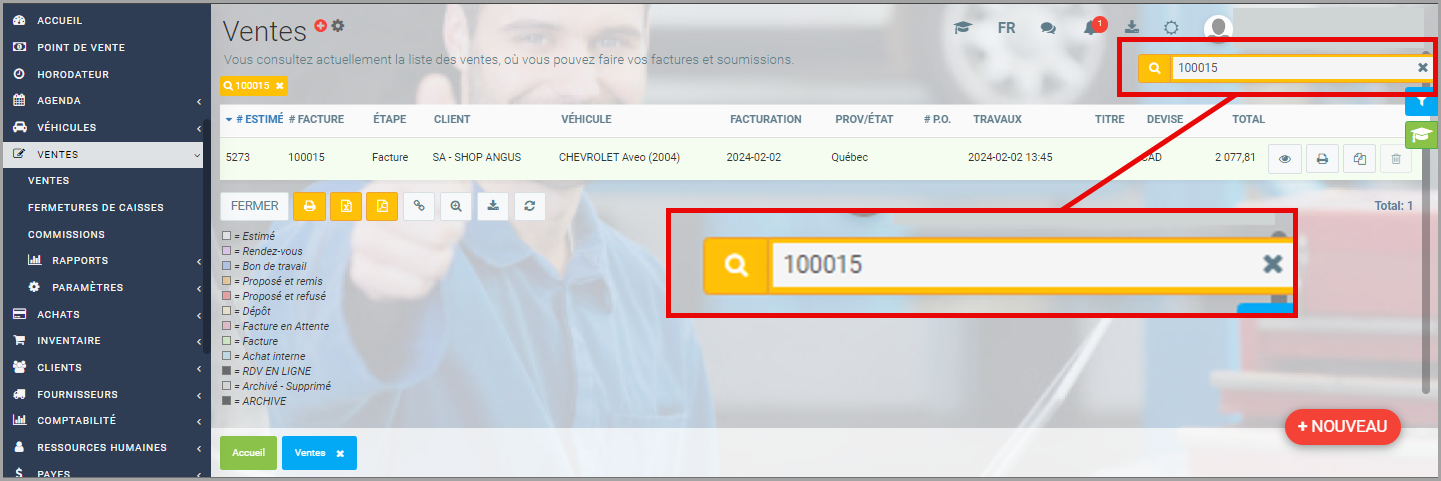Click the refresh icon beside the FERMER button
This screenshot has width=1441, height=481.
pyautogui.click(x=529, y=206)
